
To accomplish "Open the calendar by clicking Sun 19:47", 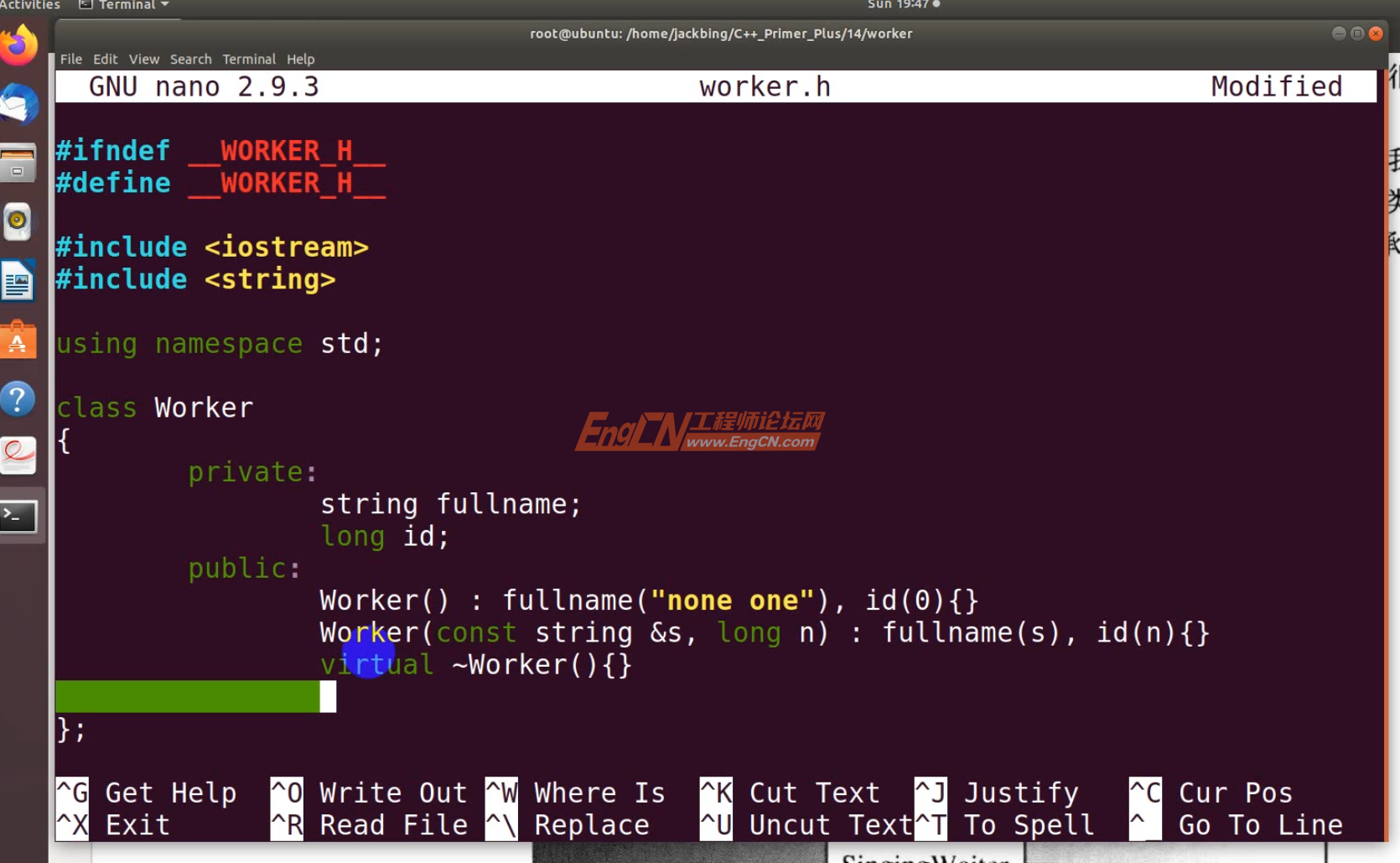I will point(899,4).
